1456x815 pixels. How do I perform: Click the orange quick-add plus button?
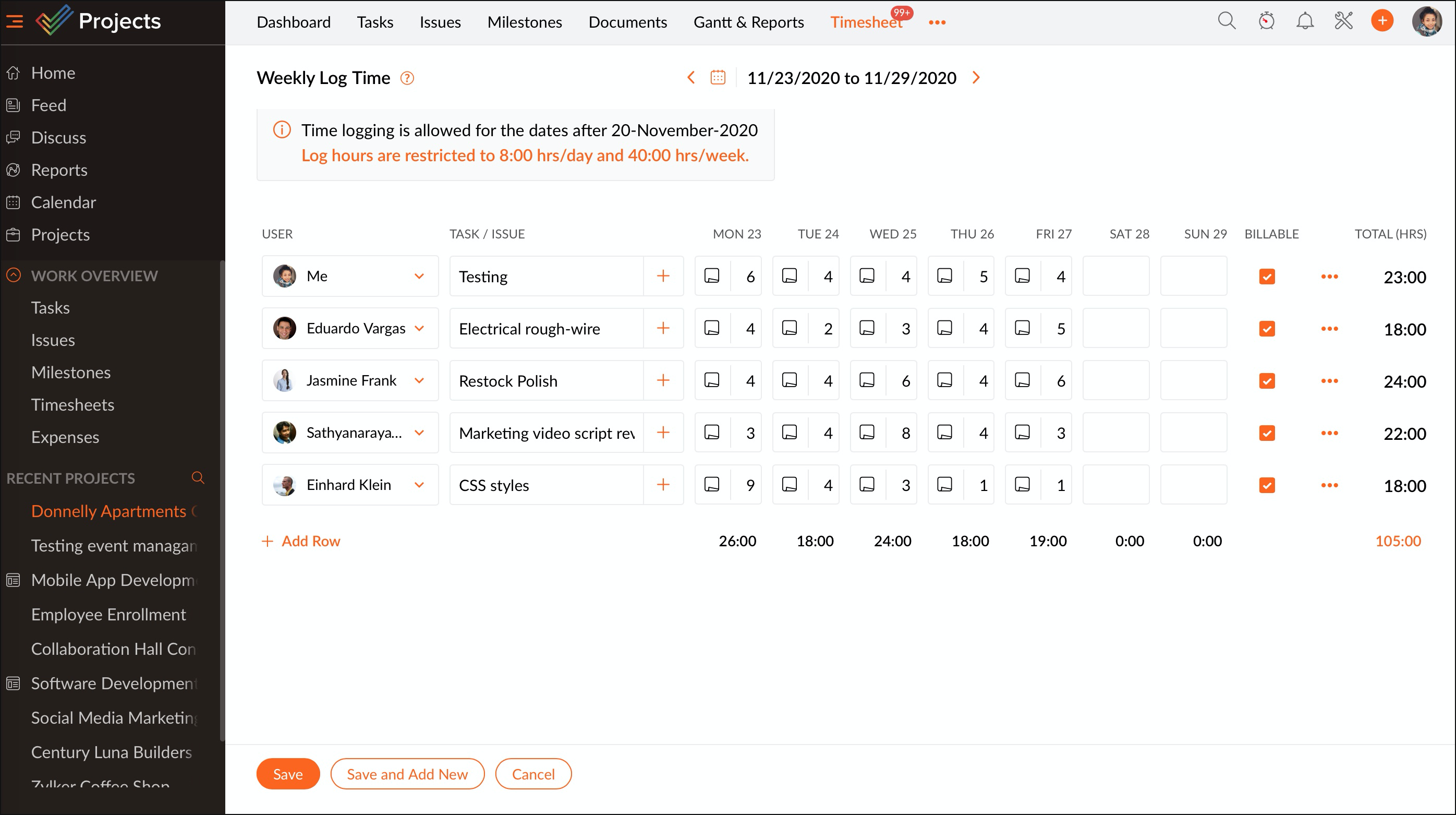point(1382,21)
